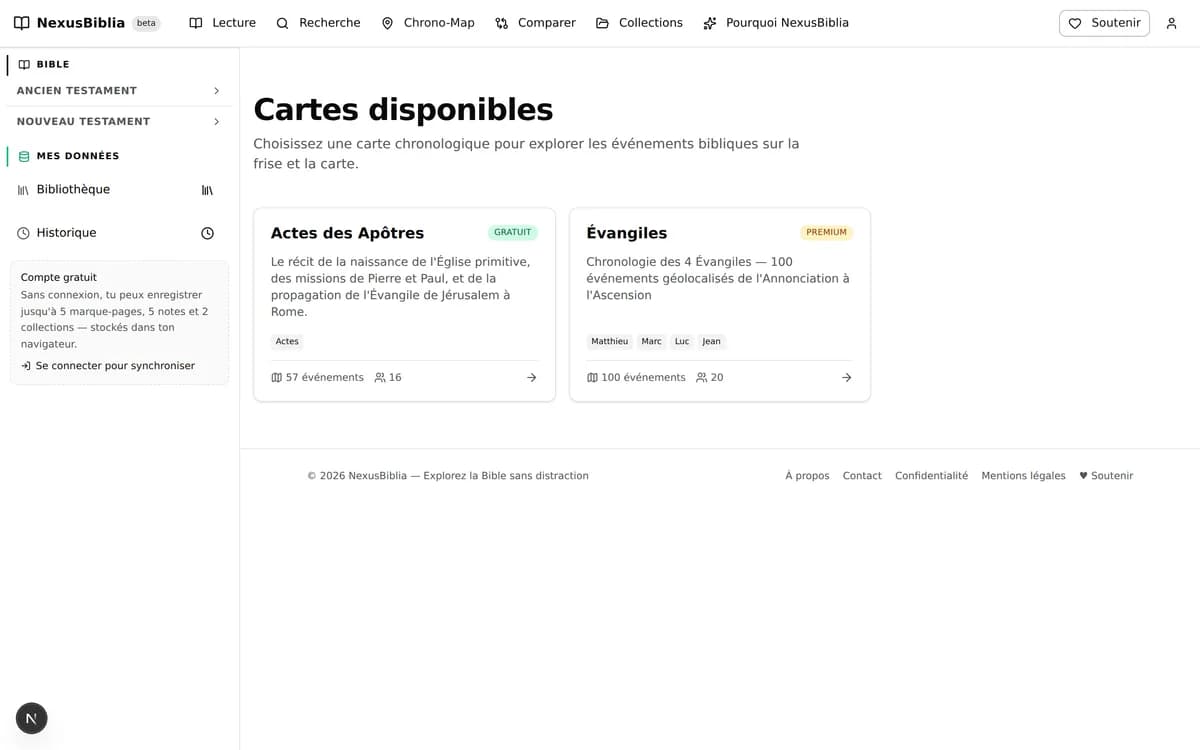Viewport: 1200px width, 750px height.
Task: Click the Marc tag
Action: [652, 342]
